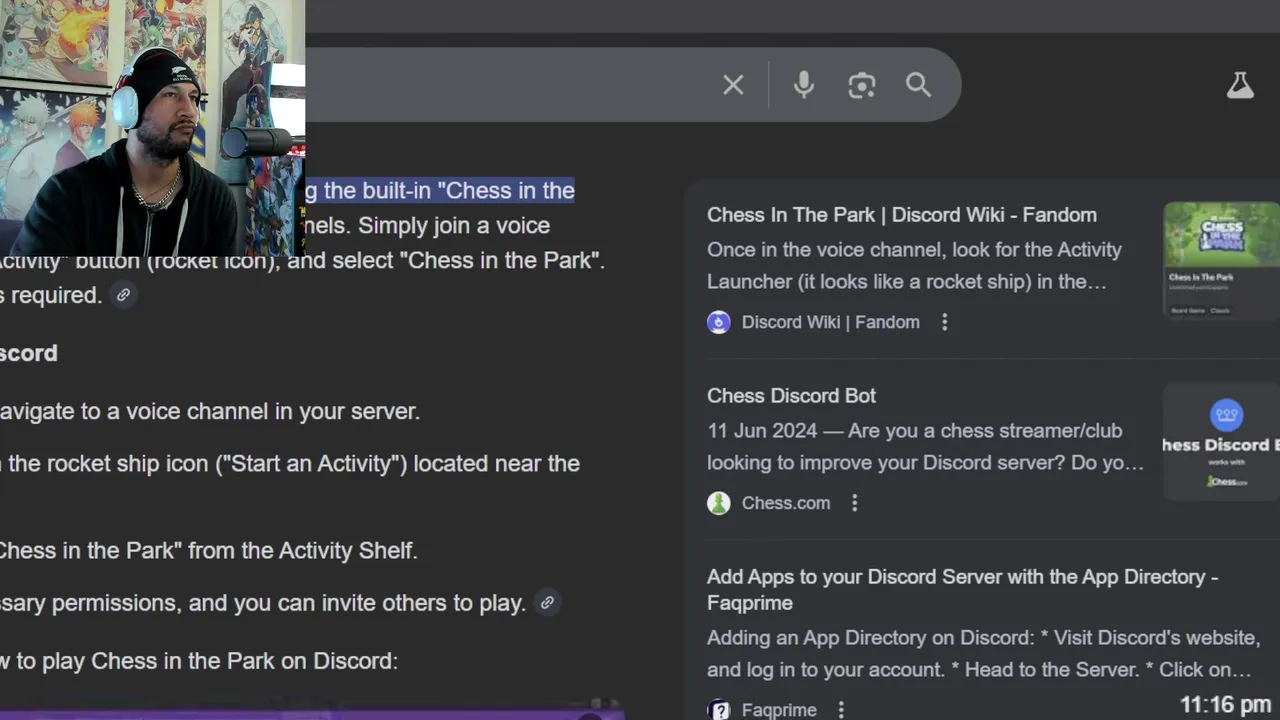Click the Chess In The Park thumbnail image
The width and height of the screenshot is (1280, 720).
pyautogui.click(x=1222, y=260)
